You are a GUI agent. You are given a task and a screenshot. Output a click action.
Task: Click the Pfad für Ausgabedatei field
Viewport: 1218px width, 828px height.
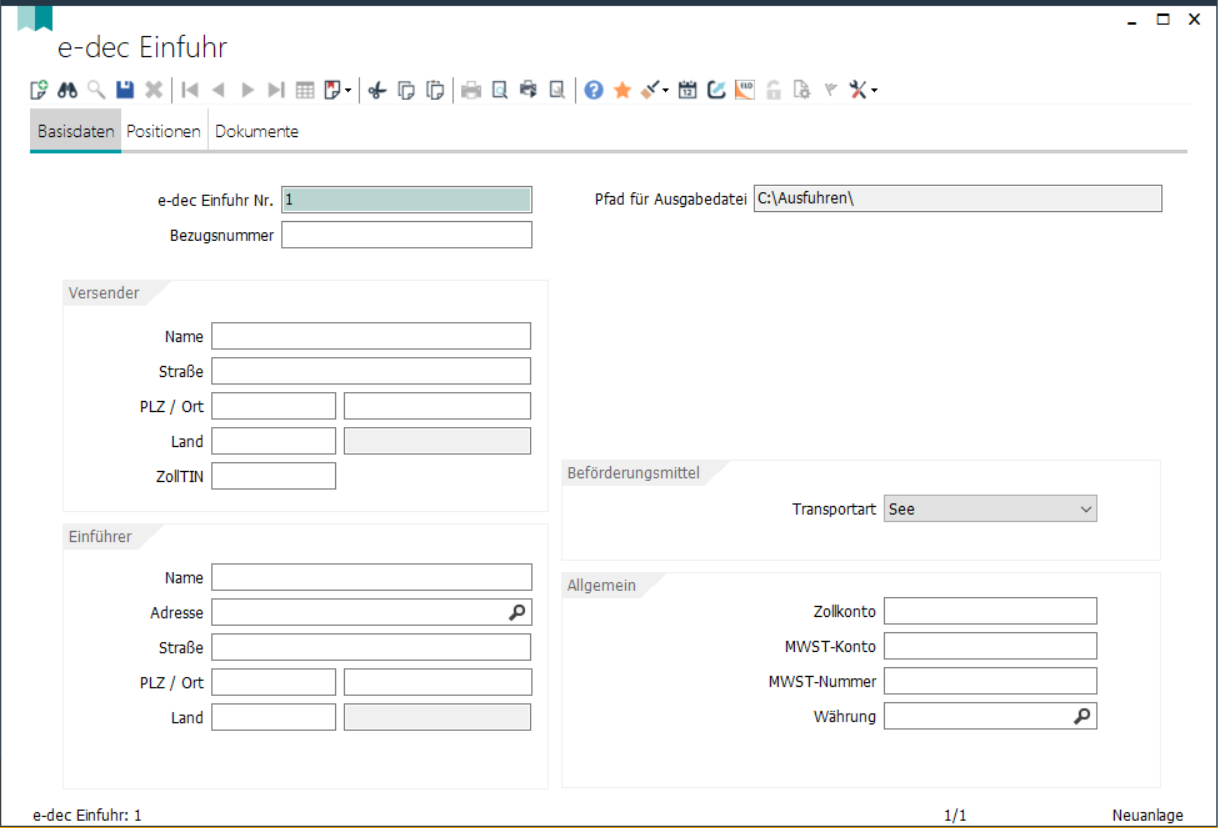(x=958, y=198)
